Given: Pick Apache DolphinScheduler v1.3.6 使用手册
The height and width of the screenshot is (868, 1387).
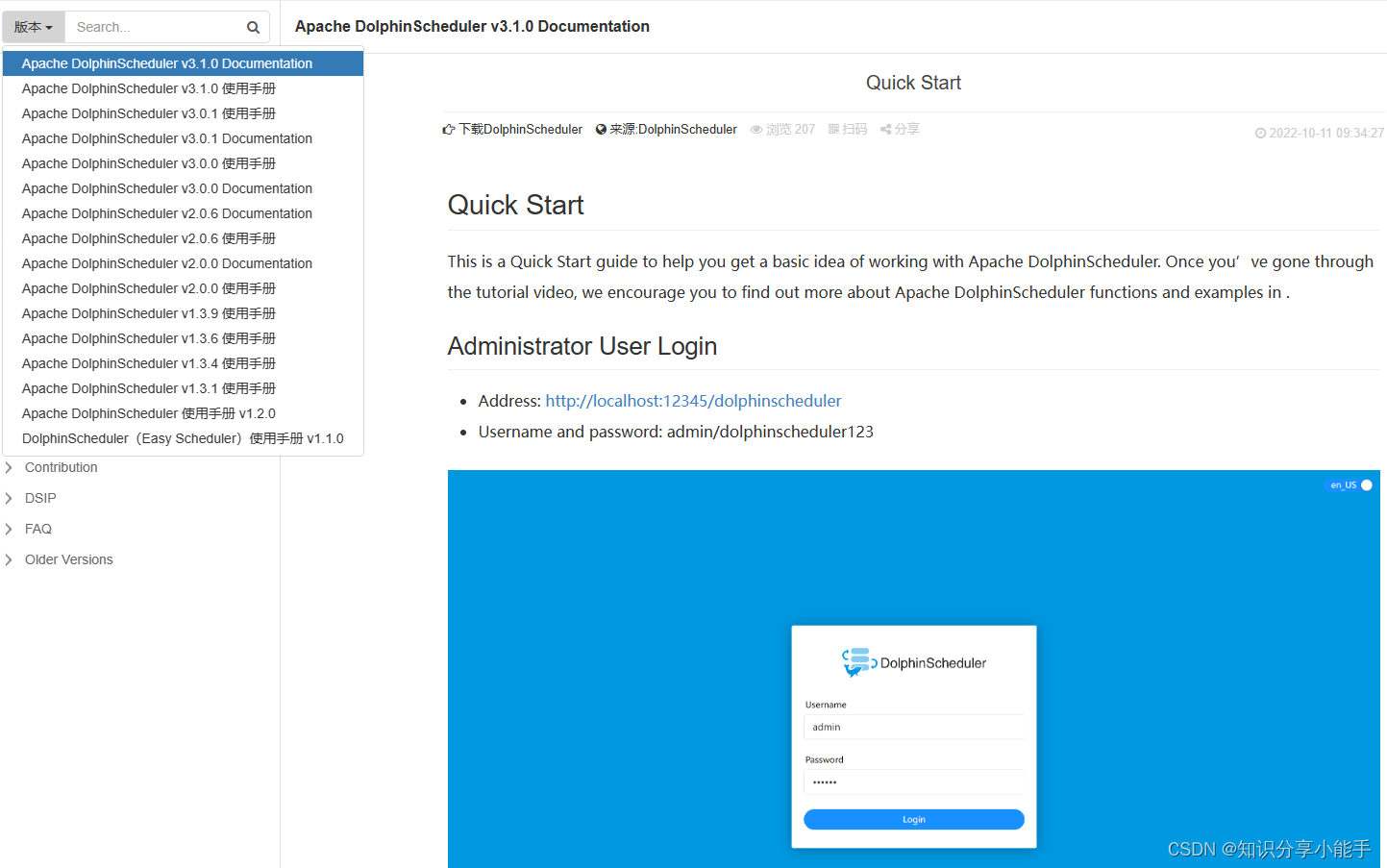Looking at the screenshot, I should (x=183, y=338).
